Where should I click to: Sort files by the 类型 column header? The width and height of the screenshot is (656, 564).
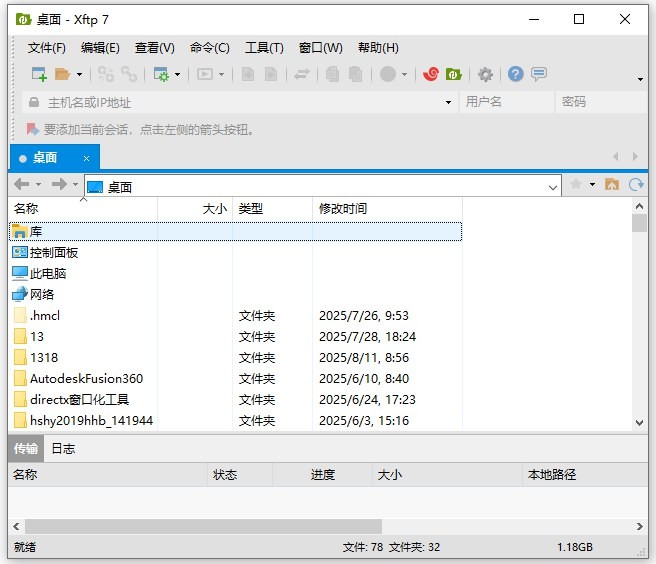[x=273, y=208]
